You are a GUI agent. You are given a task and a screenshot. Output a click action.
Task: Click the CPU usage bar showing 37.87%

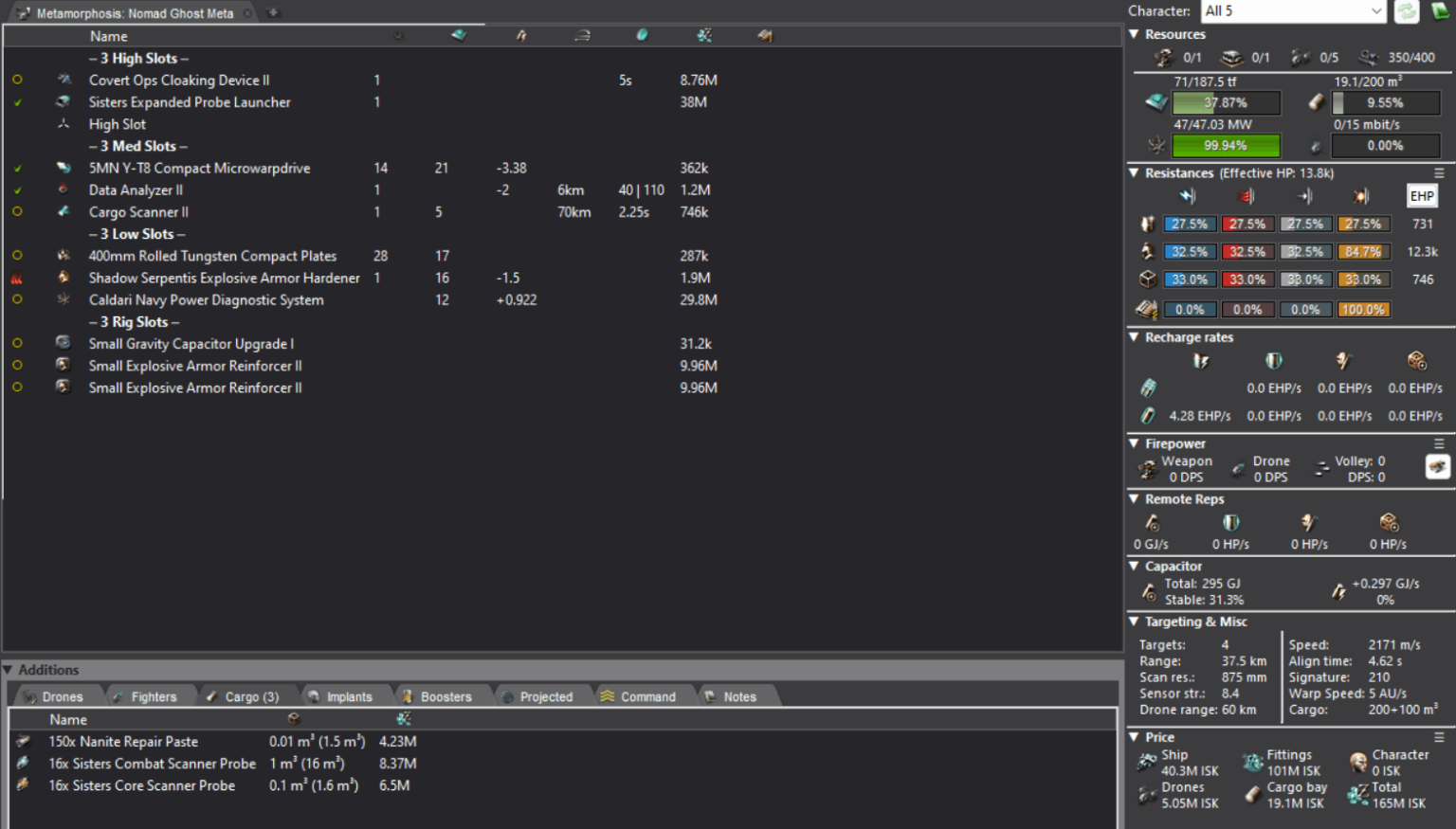[1226, 102]
